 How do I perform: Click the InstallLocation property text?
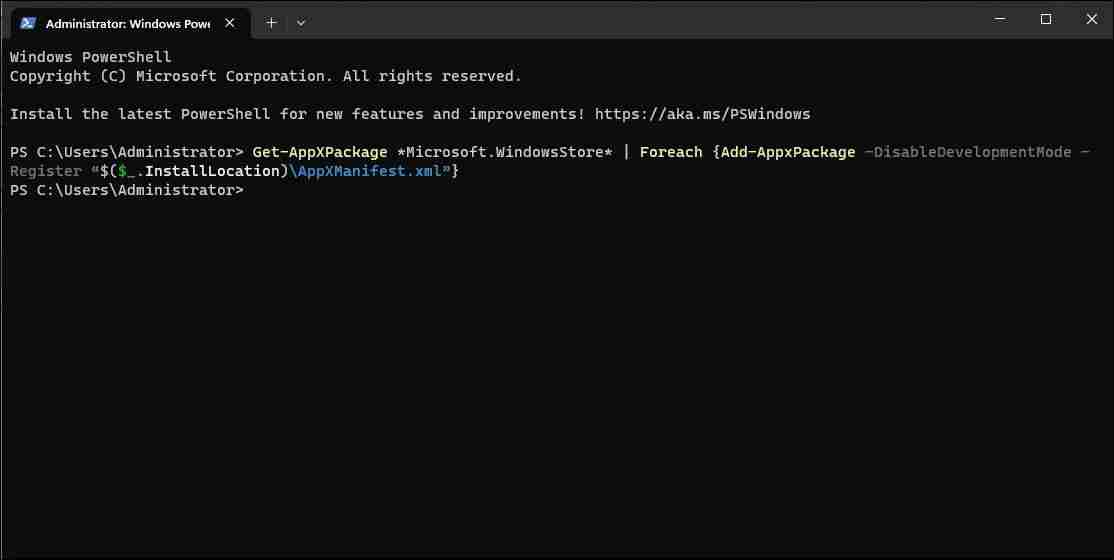point(211,171)
